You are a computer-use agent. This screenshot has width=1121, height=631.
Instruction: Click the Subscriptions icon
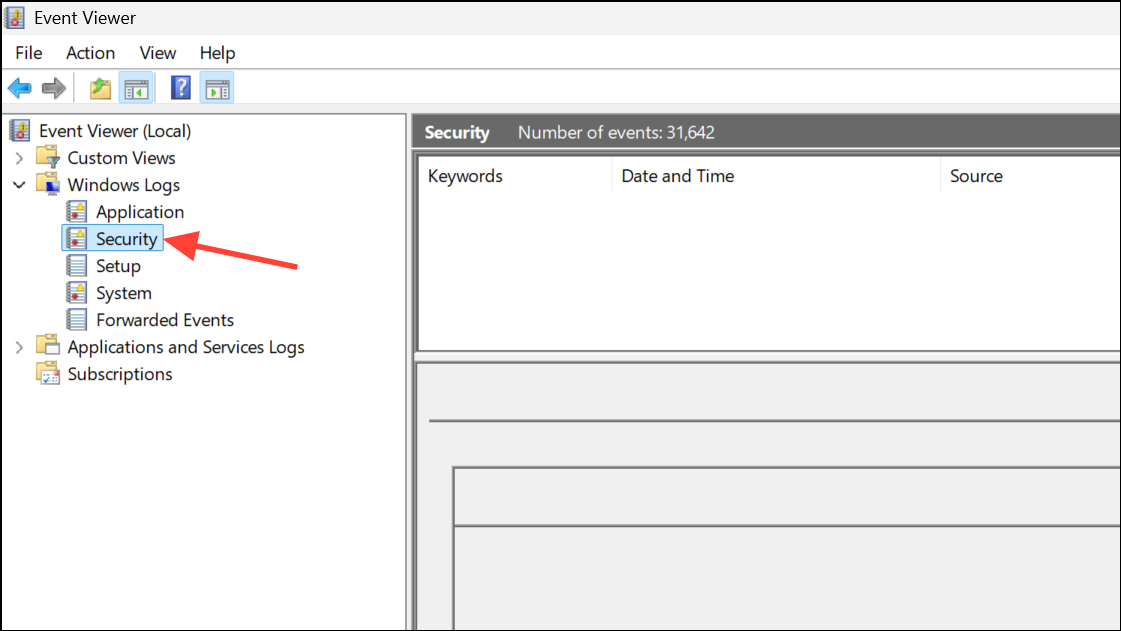(48, 373)
